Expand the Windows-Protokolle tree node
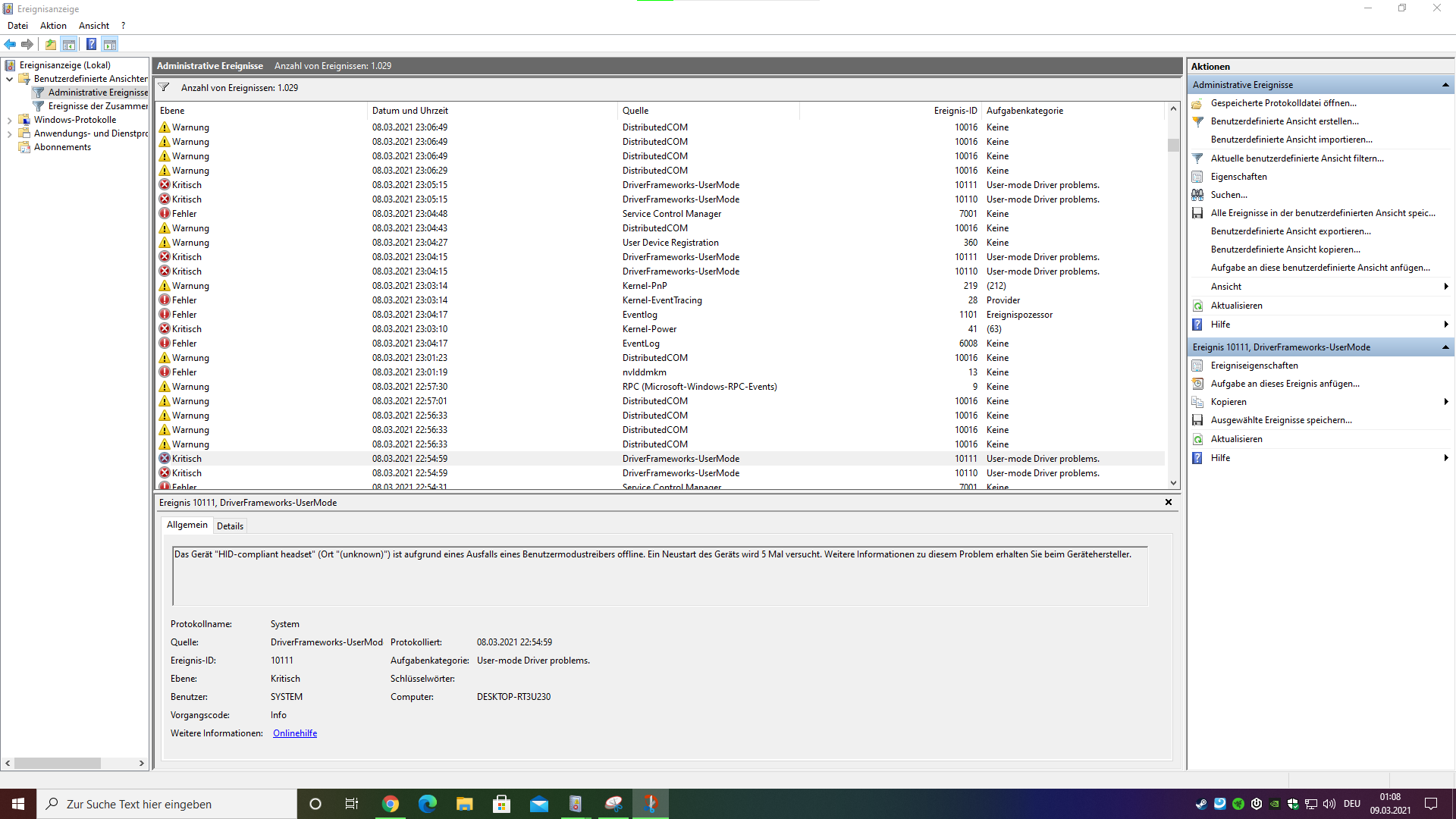1456x819 pixels. click(9, 120)
